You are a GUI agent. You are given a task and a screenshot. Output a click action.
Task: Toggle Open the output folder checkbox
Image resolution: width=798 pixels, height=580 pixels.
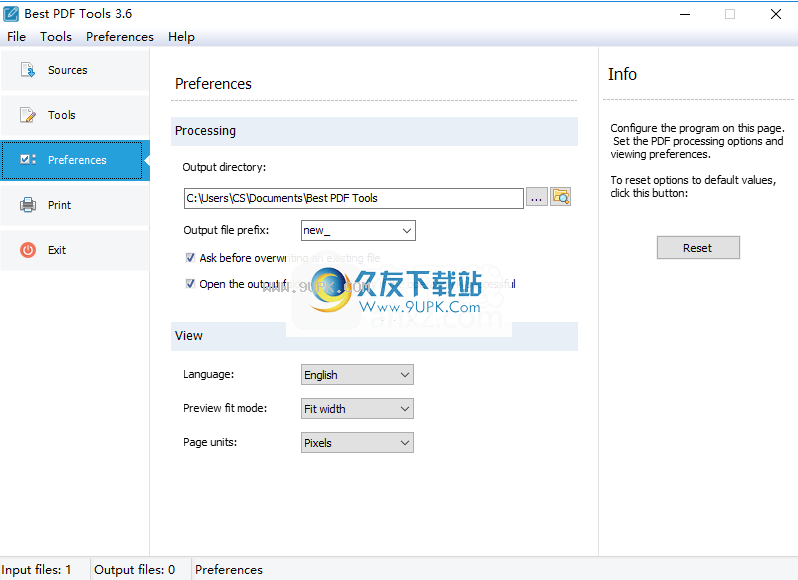(x=190, y=284)
